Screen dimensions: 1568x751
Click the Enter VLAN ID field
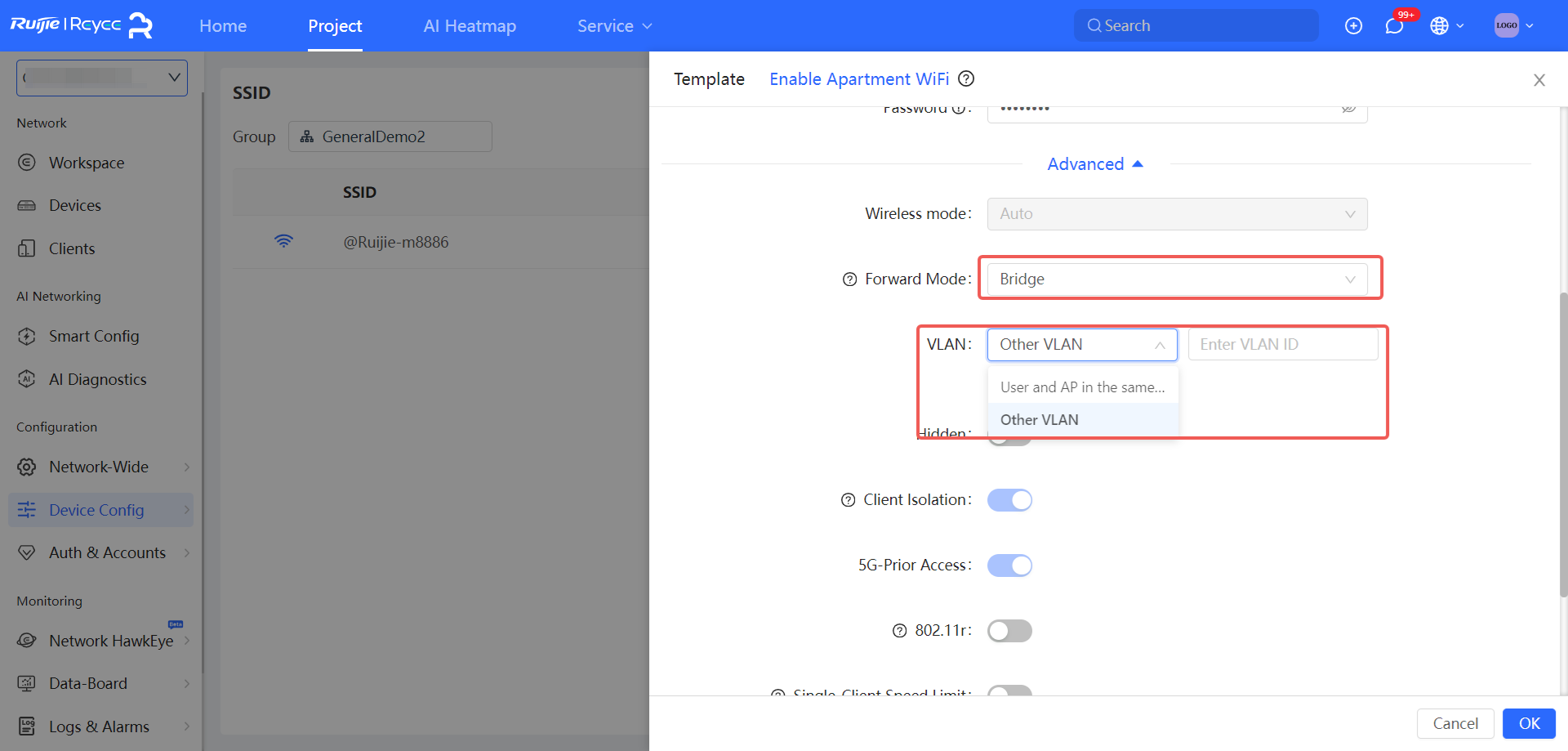1282,345
